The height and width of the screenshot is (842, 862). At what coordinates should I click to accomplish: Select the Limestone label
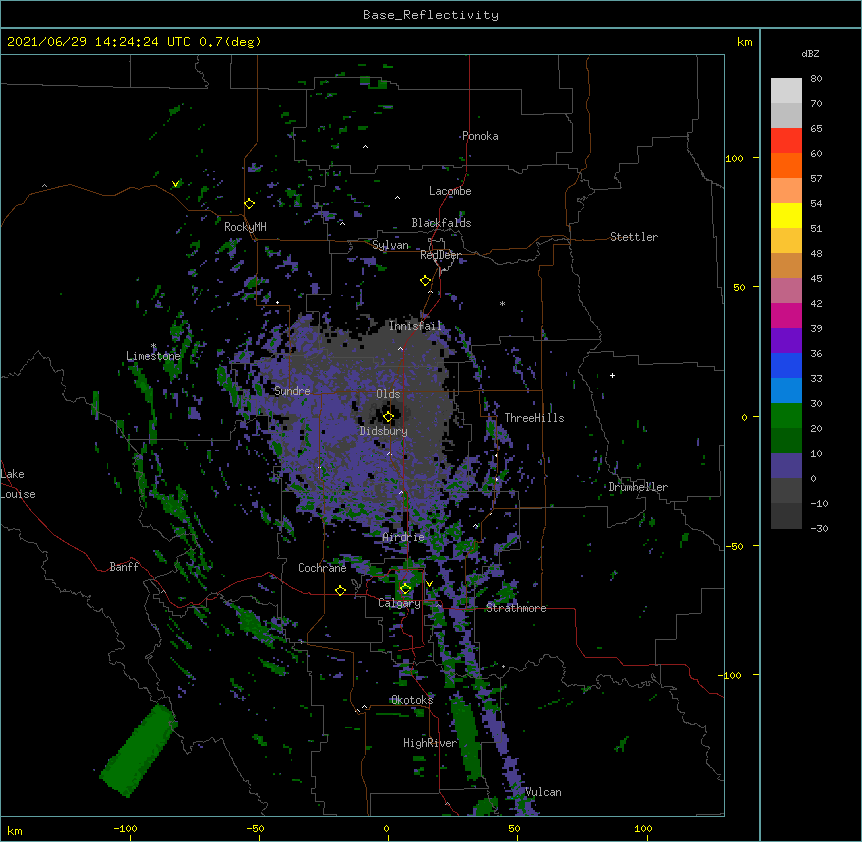coord(153,356)
